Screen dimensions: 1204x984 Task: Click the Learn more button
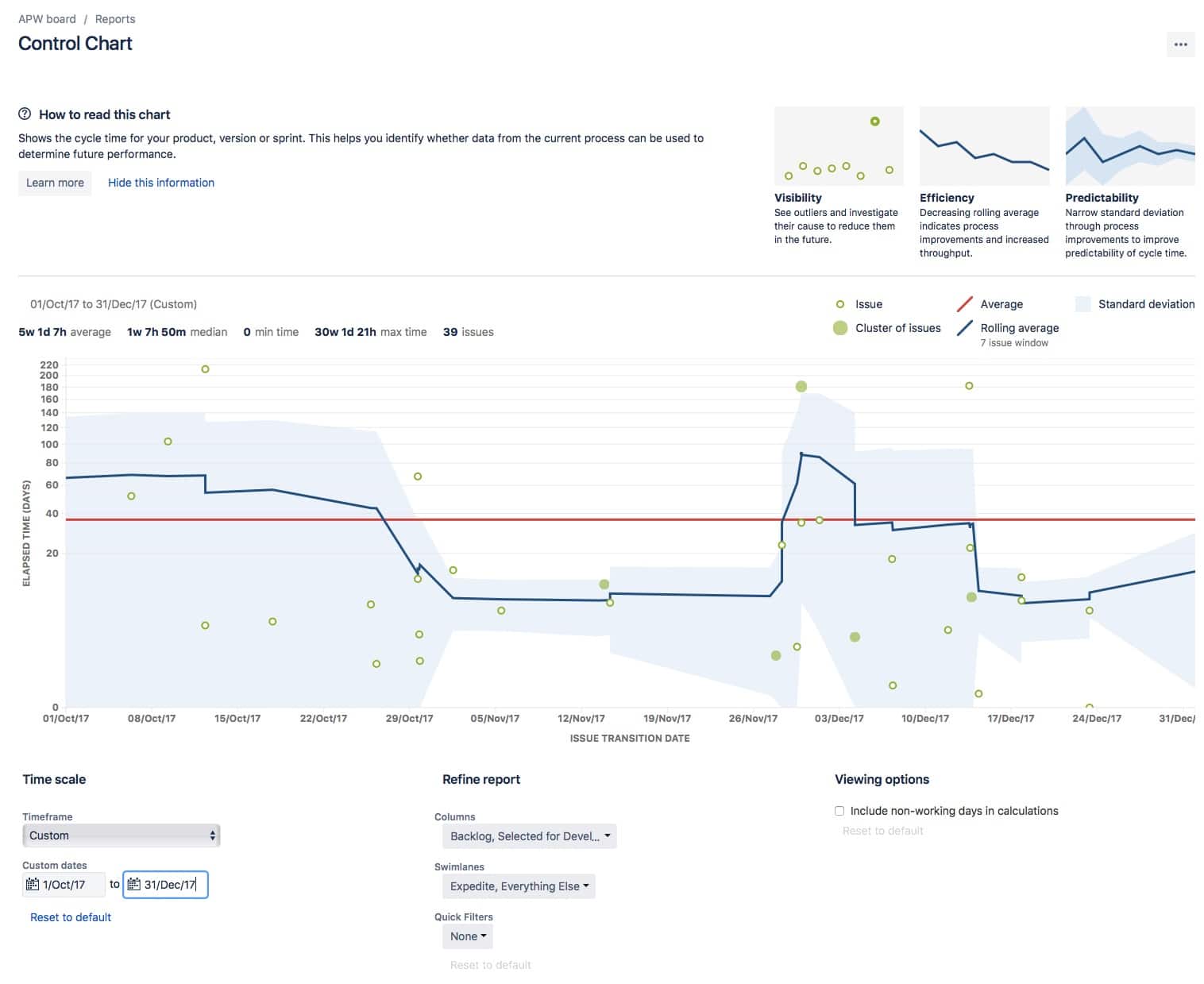55,183
